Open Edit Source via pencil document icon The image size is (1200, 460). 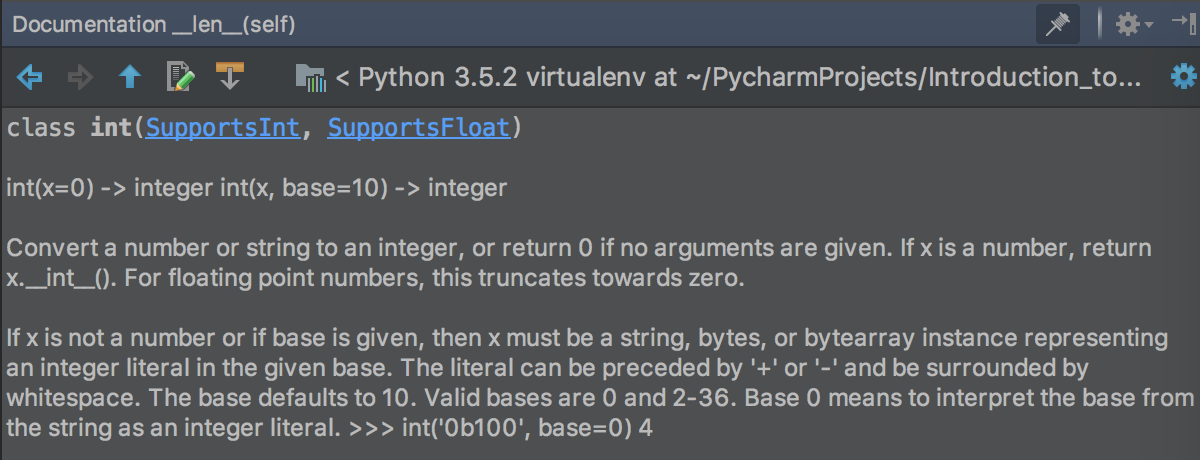click(x=181, y=77)
